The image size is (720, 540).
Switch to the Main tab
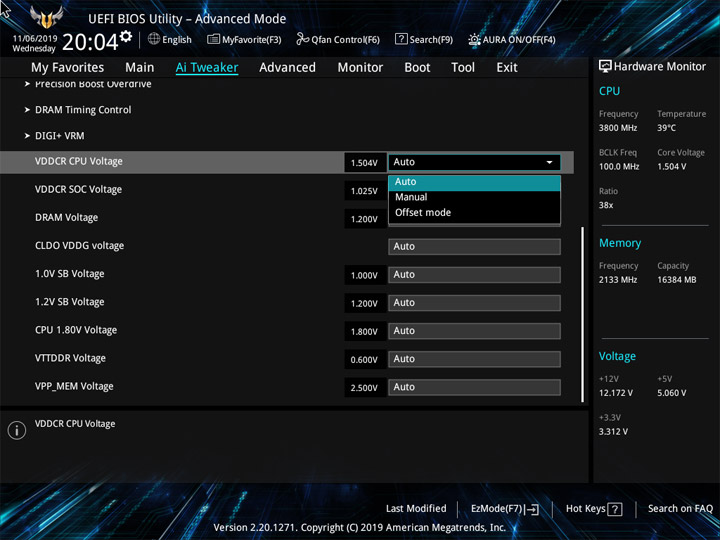[140, 68]
